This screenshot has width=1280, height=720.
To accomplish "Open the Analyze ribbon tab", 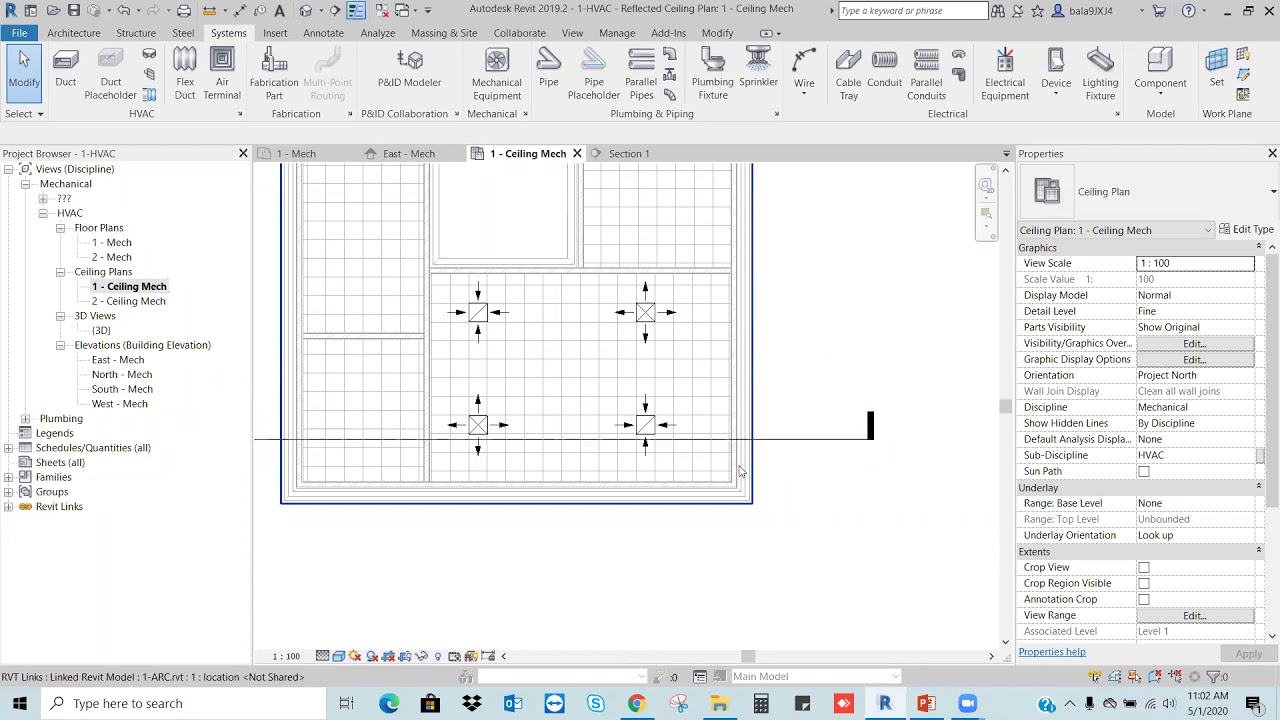I will click(x=378, y=33).
